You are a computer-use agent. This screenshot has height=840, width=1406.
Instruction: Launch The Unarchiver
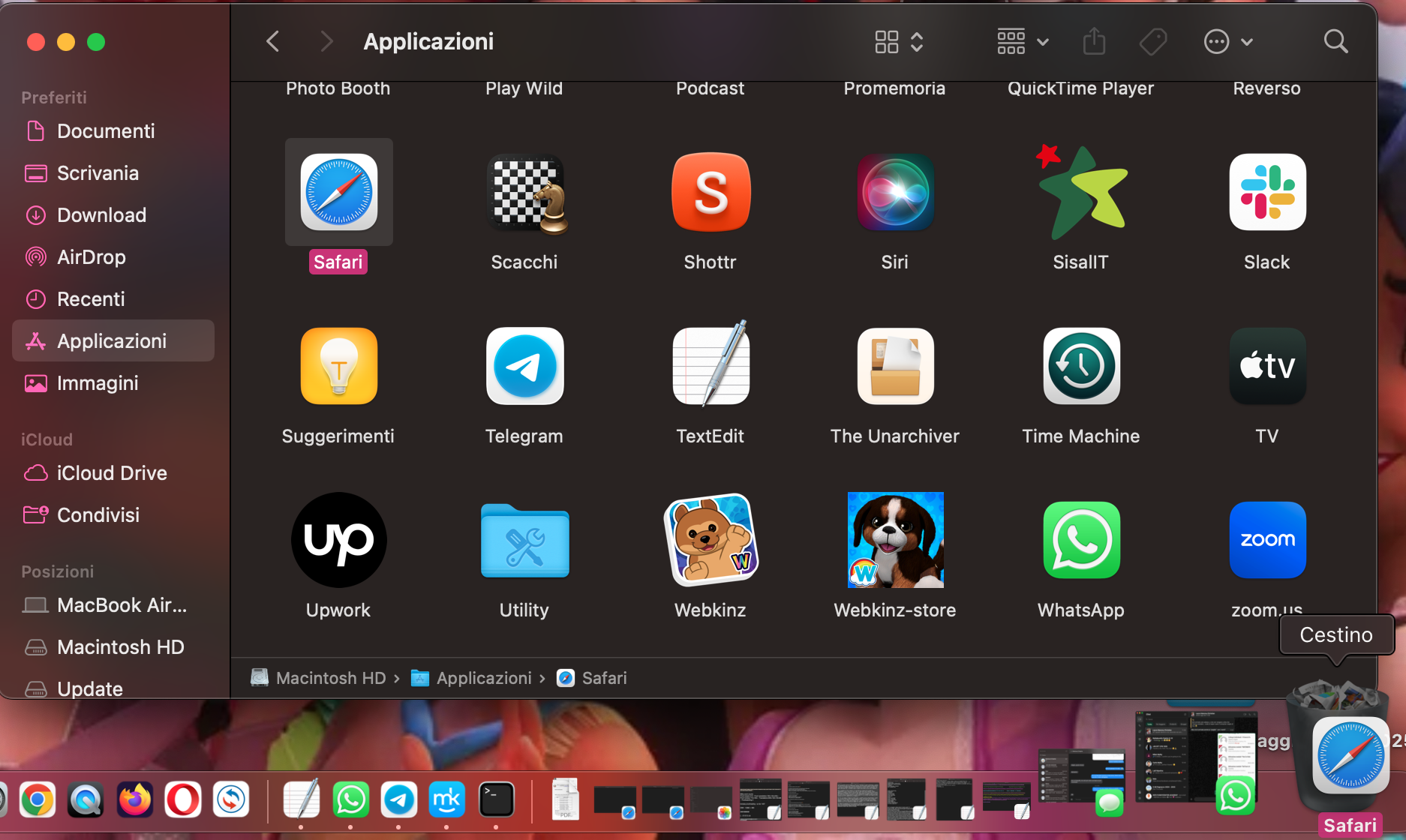pos(894,366)
